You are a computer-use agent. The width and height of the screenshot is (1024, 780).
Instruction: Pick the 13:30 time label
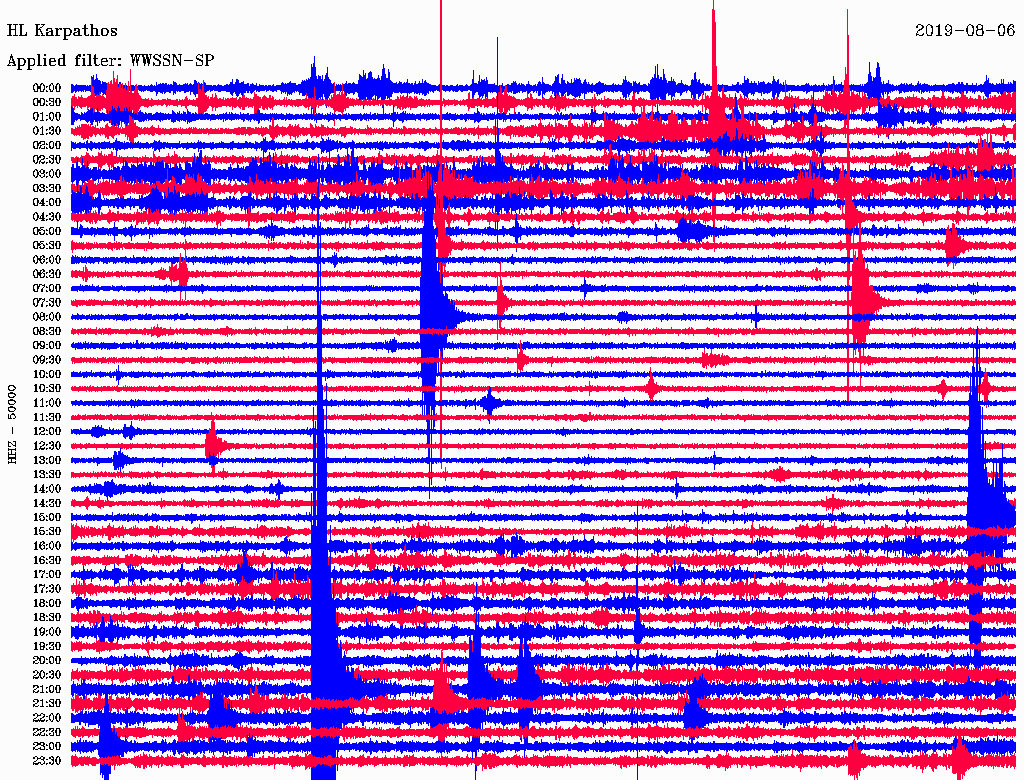47,475
